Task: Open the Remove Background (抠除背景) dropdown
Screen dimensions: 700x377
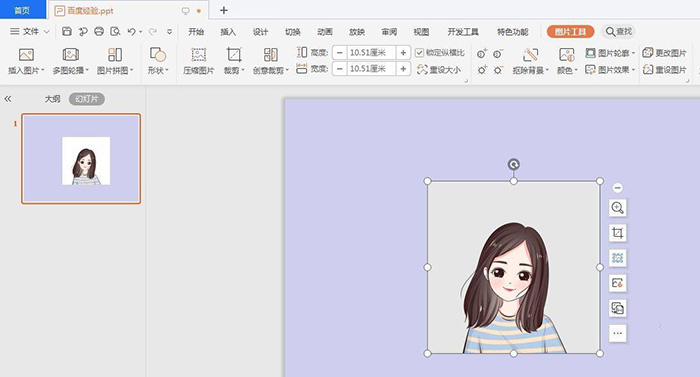Action: [547, 70]
